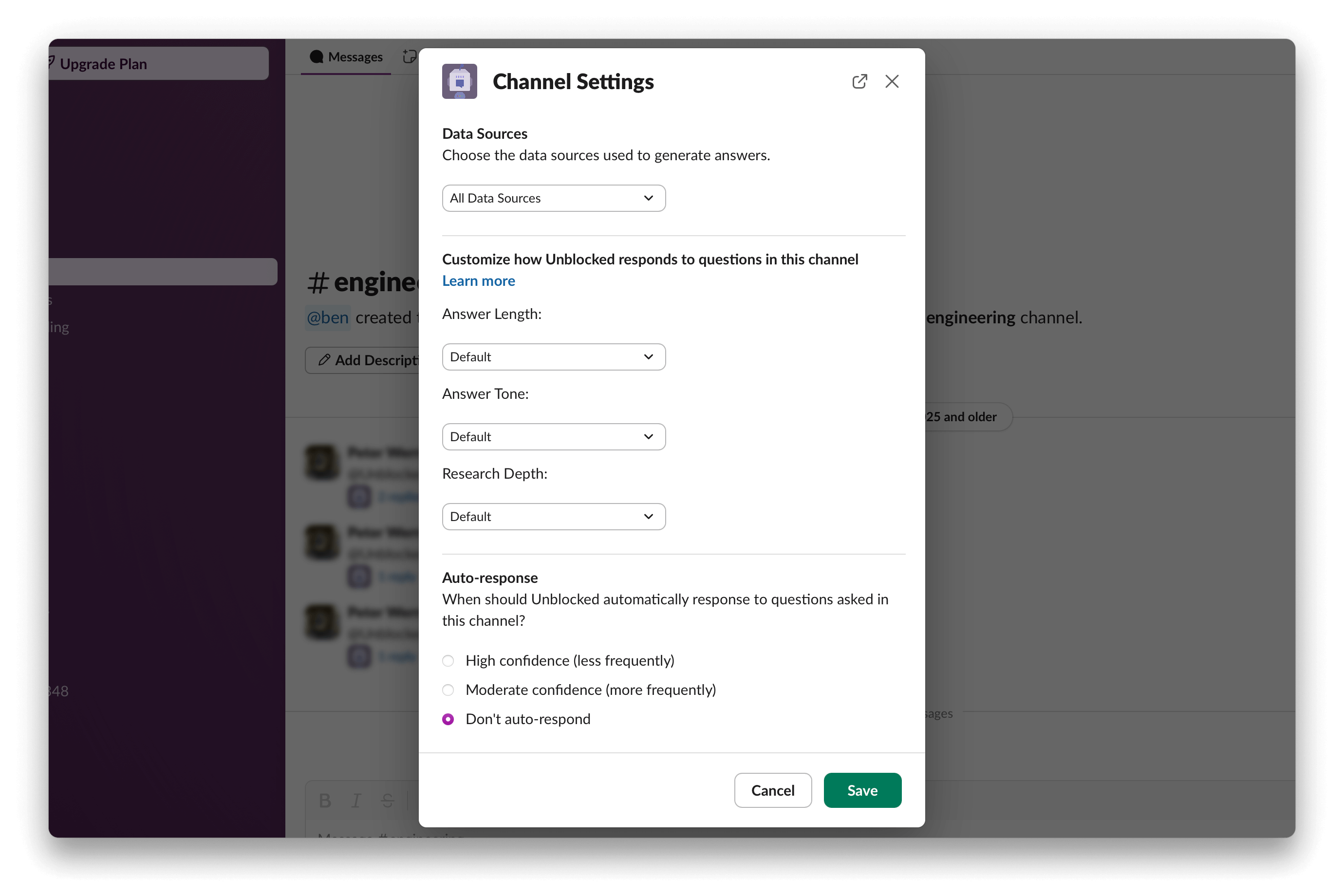Expand the Answer Length dropdown
Image resolution: width=1344 pixels, height=896 pixels.
tap(554, 357)
